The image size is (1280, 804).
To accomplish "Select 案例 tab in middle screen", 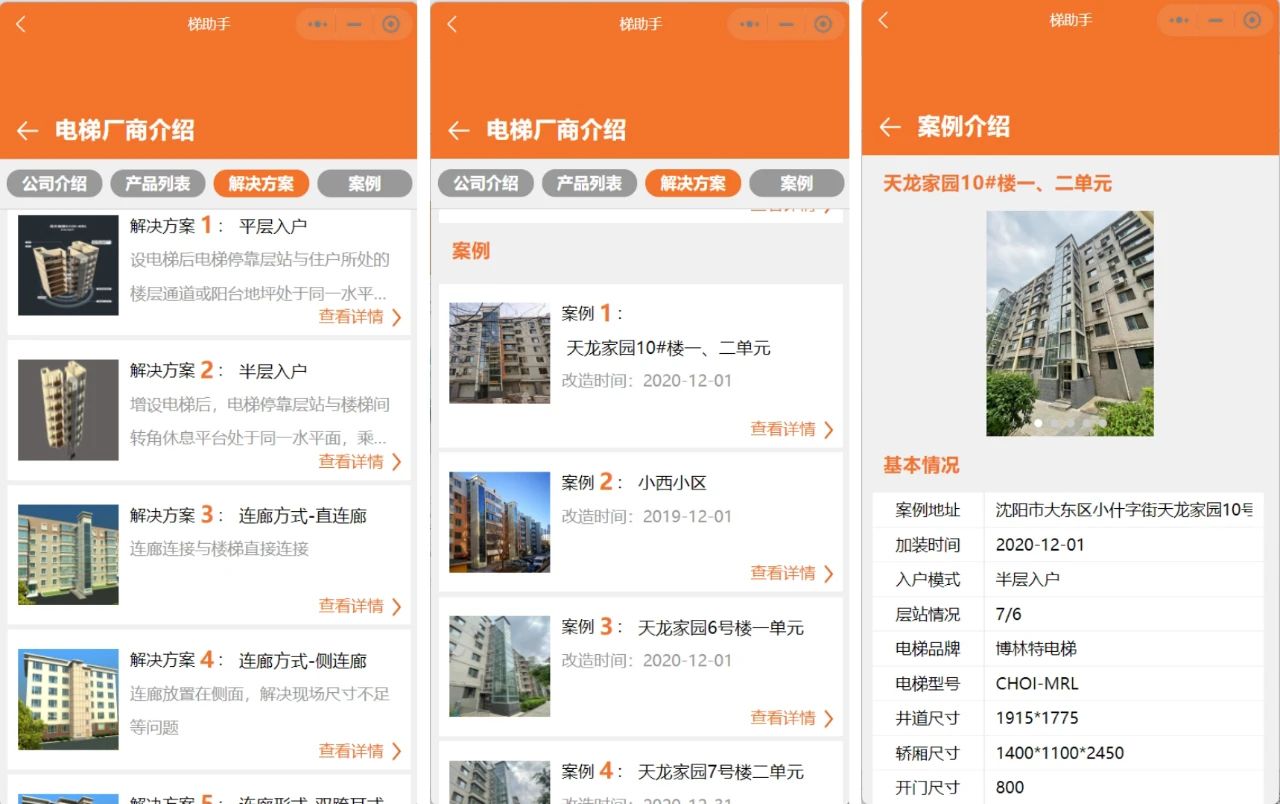I will click(x=797, y=183).
